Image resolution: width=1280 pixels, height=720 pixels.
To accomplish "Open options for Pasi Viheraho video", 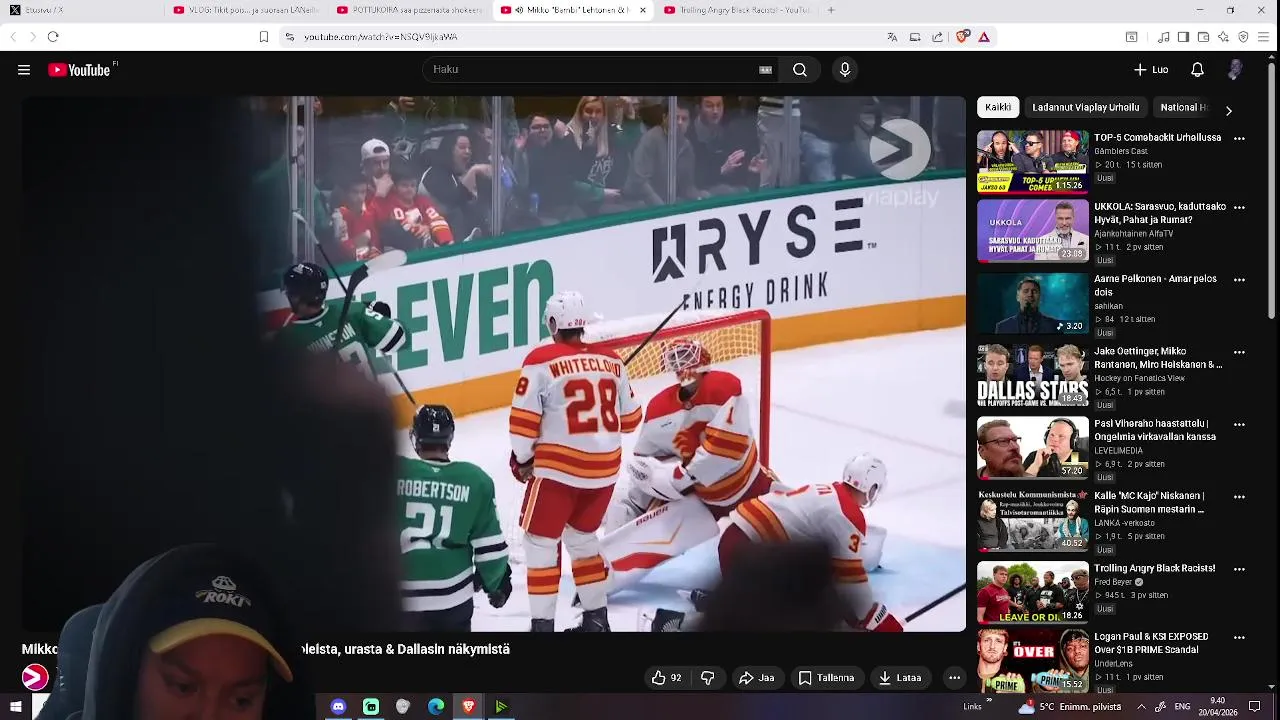I will click(x=1239, y=424).
